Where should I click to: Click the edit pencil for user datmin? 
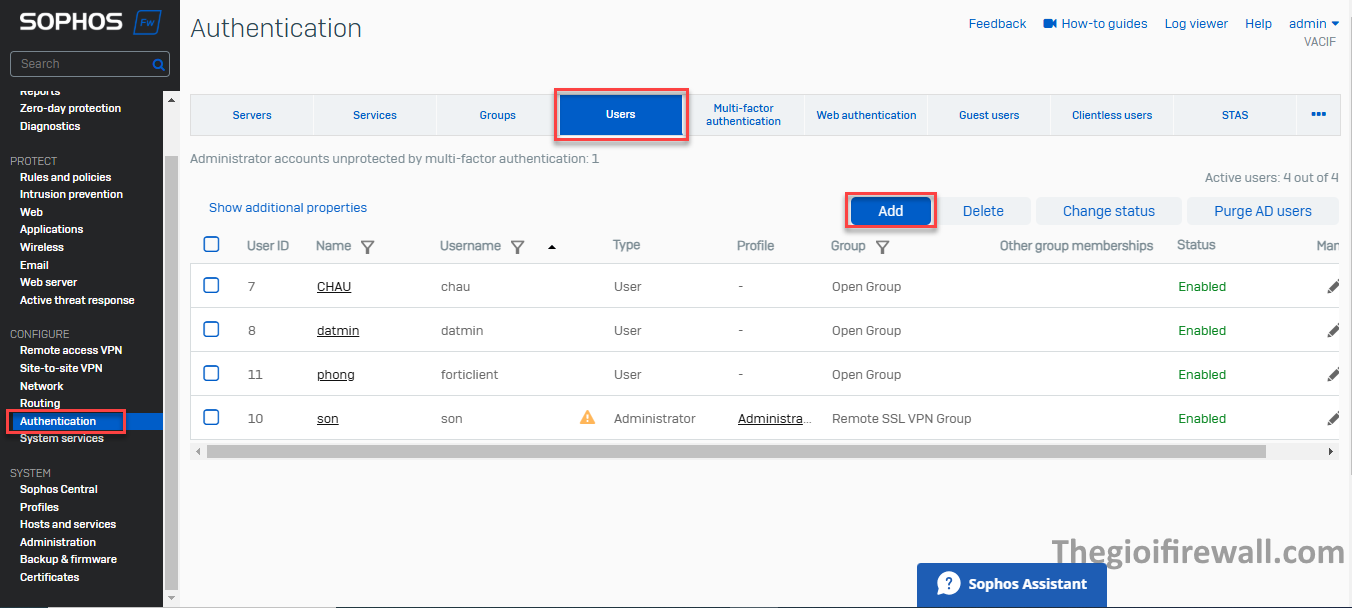pos(1333,331)
